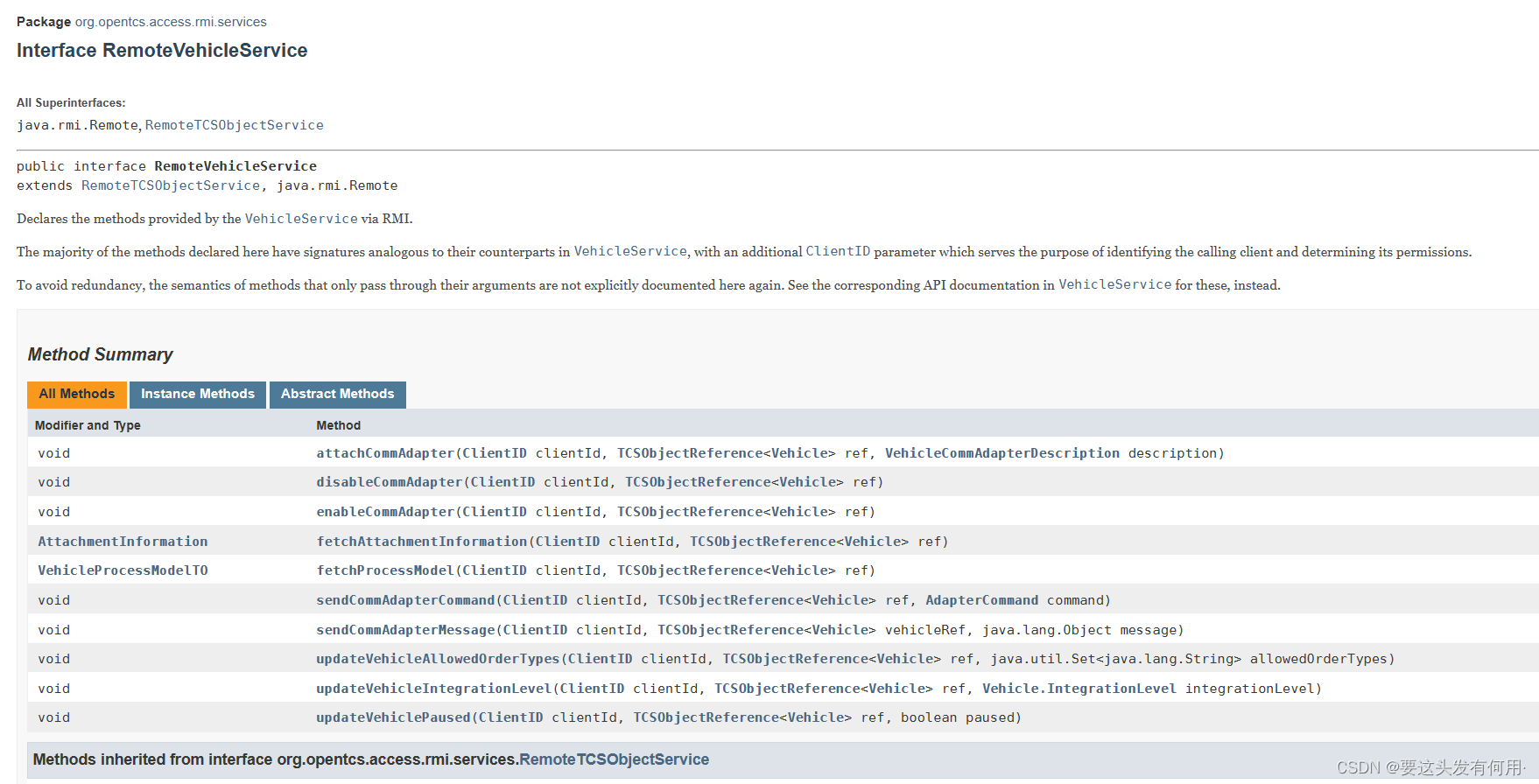
Task: Open the fetchProcessModel method link
Action: coord(385,570)
